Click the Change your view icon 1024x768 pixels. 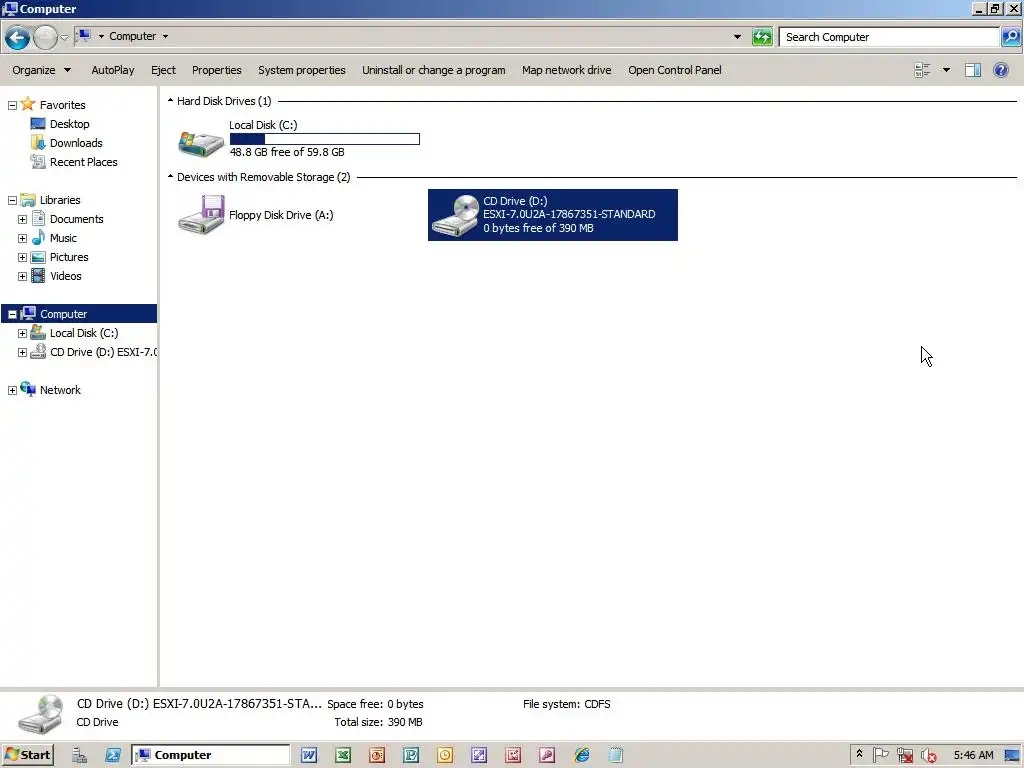tap(922, 70)
